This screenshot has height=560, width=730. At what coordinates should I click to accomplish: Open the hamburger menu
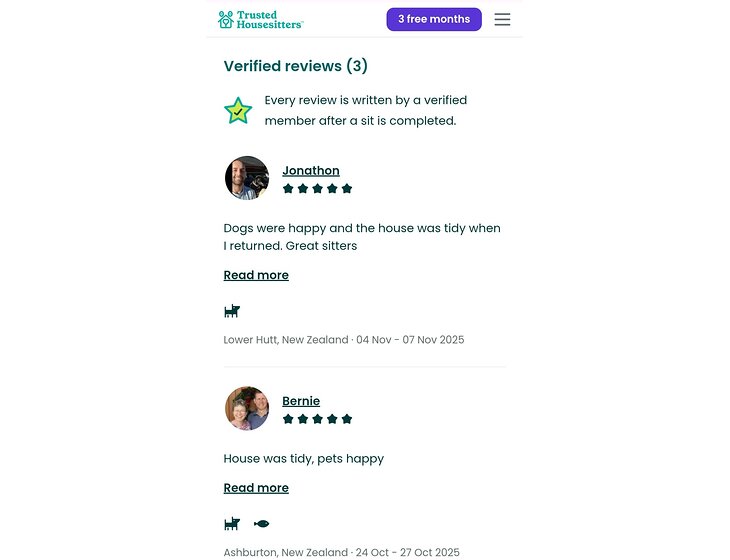pyautogui.click(x=502, y=20)
